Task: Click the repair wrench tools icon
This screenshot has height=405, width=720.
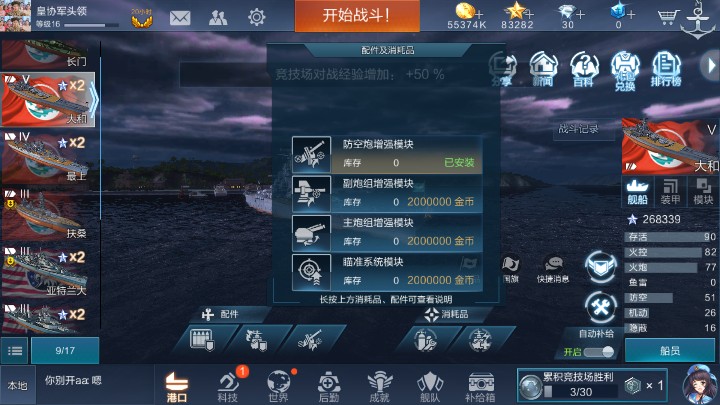Action: 600,307
